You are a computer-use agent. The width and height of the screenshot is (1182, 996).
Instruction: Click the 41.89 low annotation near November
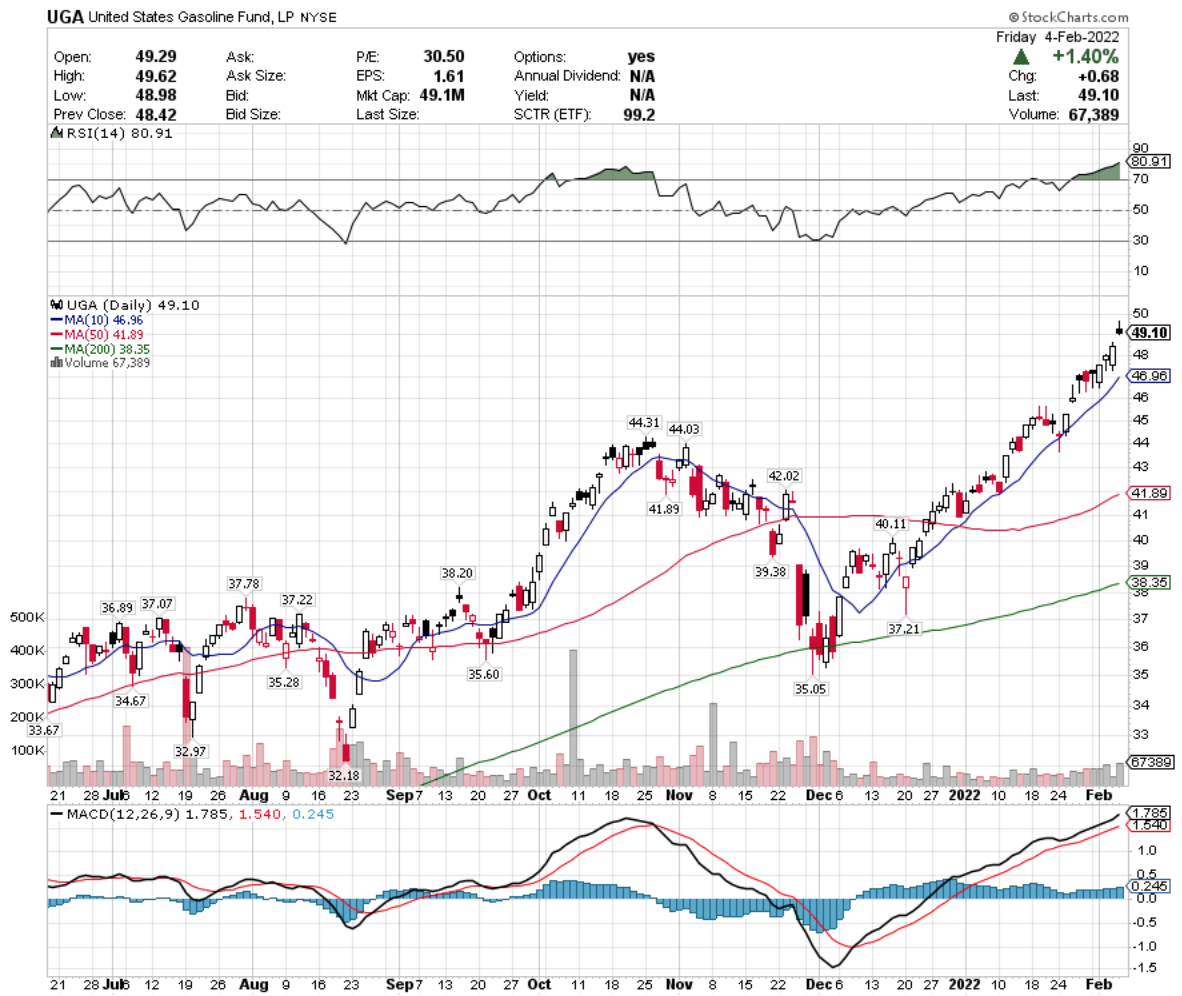pos(663,509)
